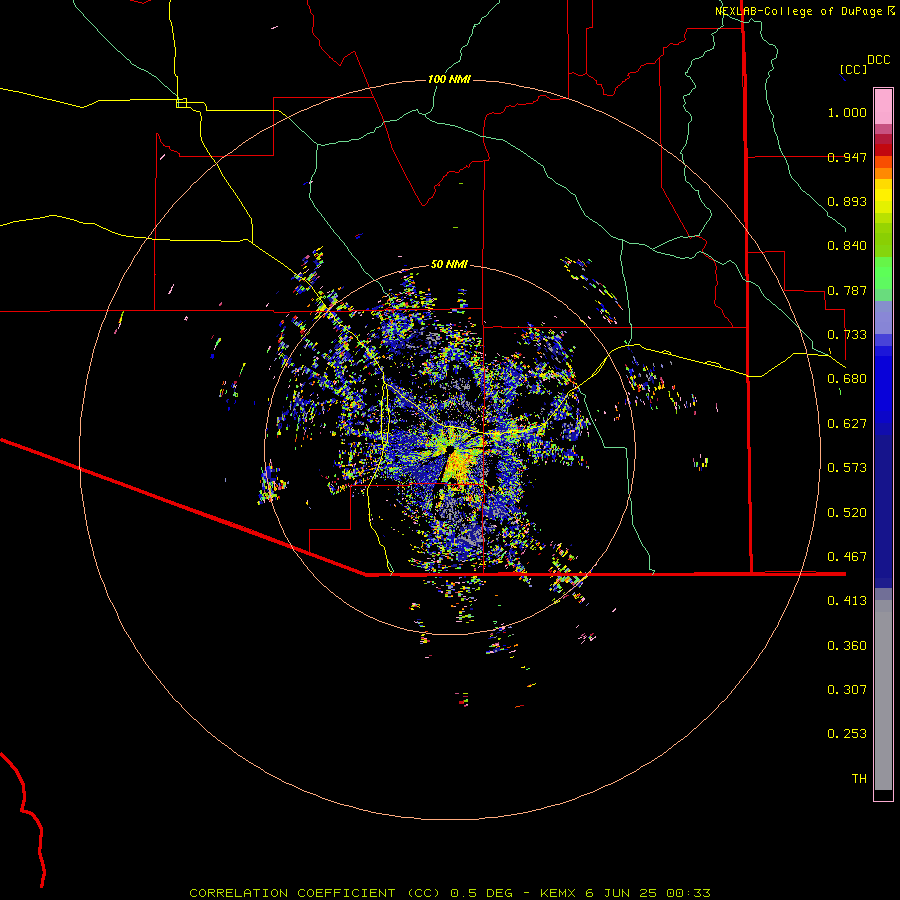Click the DCC label above the color scale
This screenshot has height=900, width=900.
[x=879, y=60]
